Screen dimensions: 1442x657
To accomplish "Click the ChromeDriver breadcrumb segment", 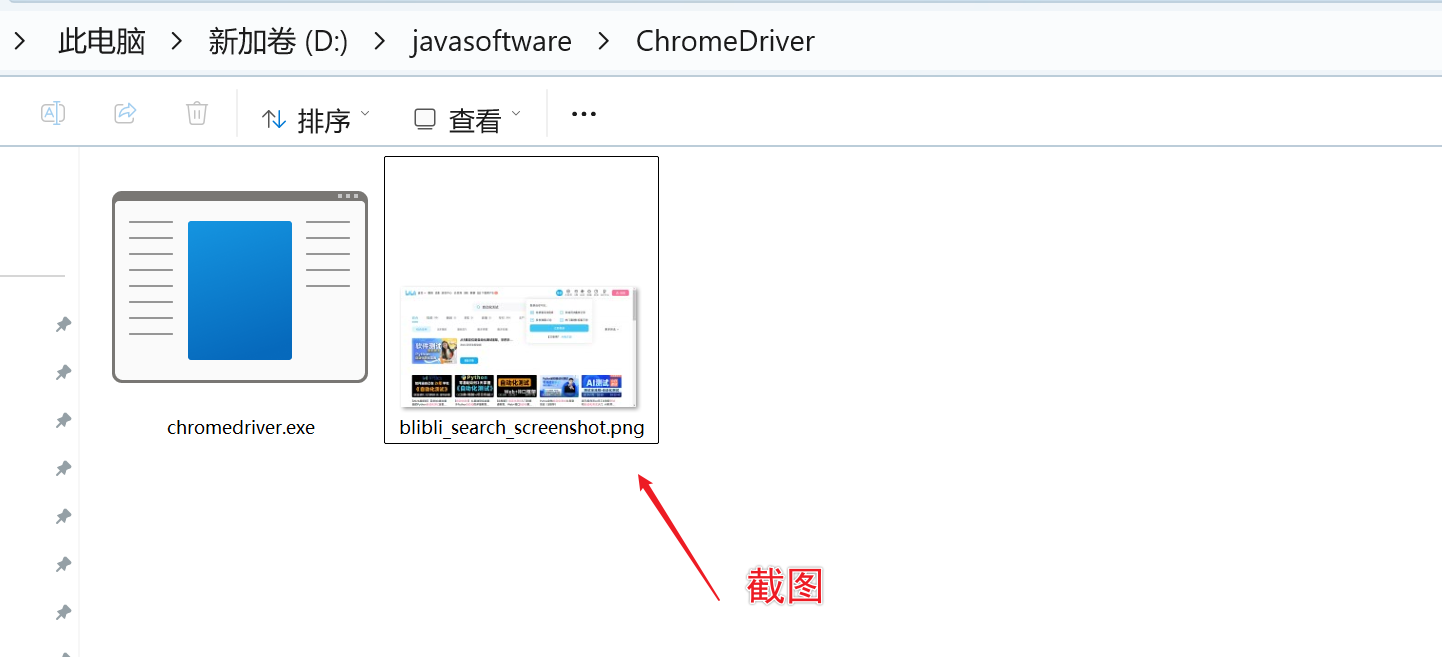I will (x=725, y=41).
